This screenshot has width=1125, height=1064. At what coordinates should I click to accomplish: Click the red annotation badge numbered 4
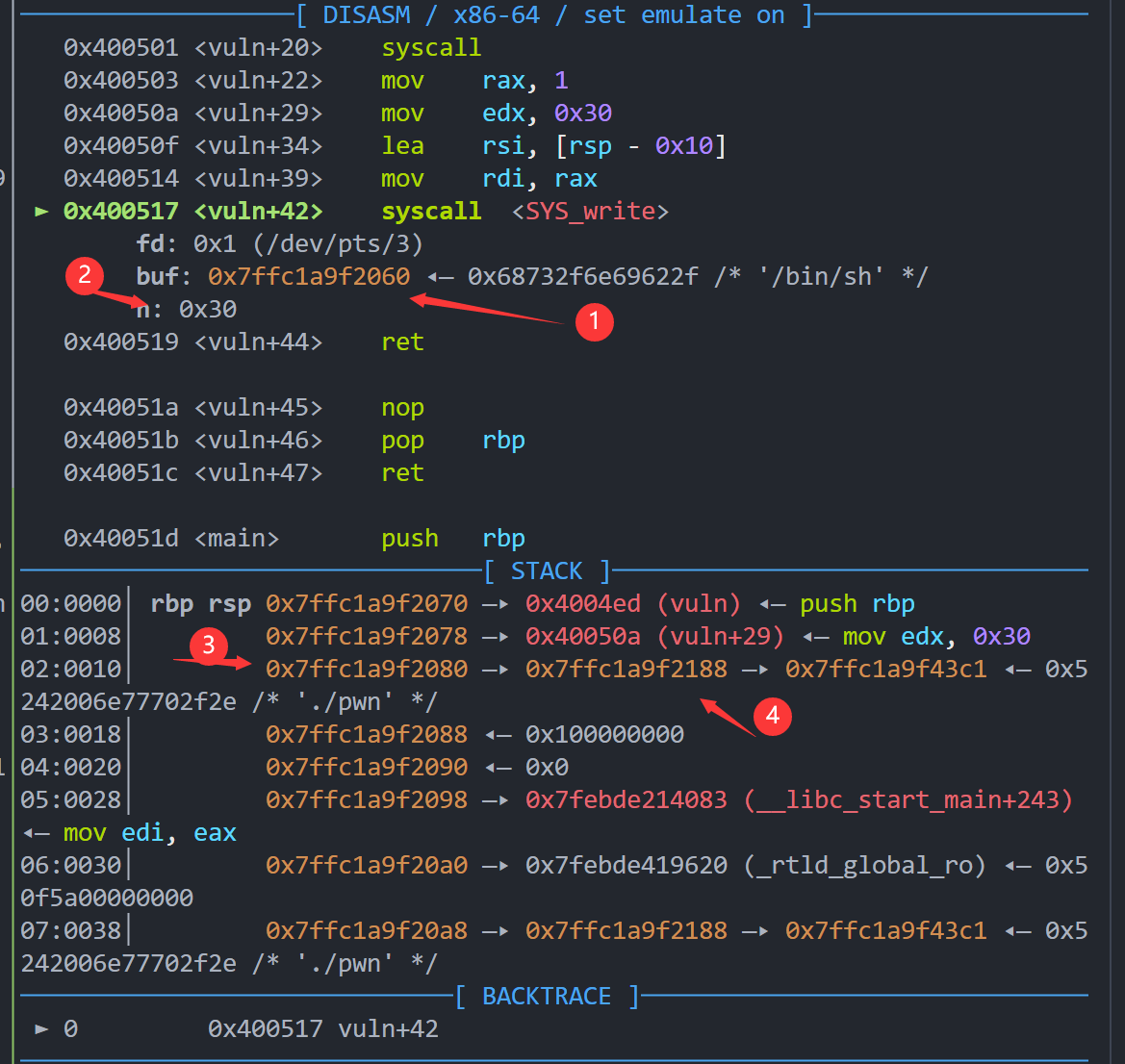point(771,717)
